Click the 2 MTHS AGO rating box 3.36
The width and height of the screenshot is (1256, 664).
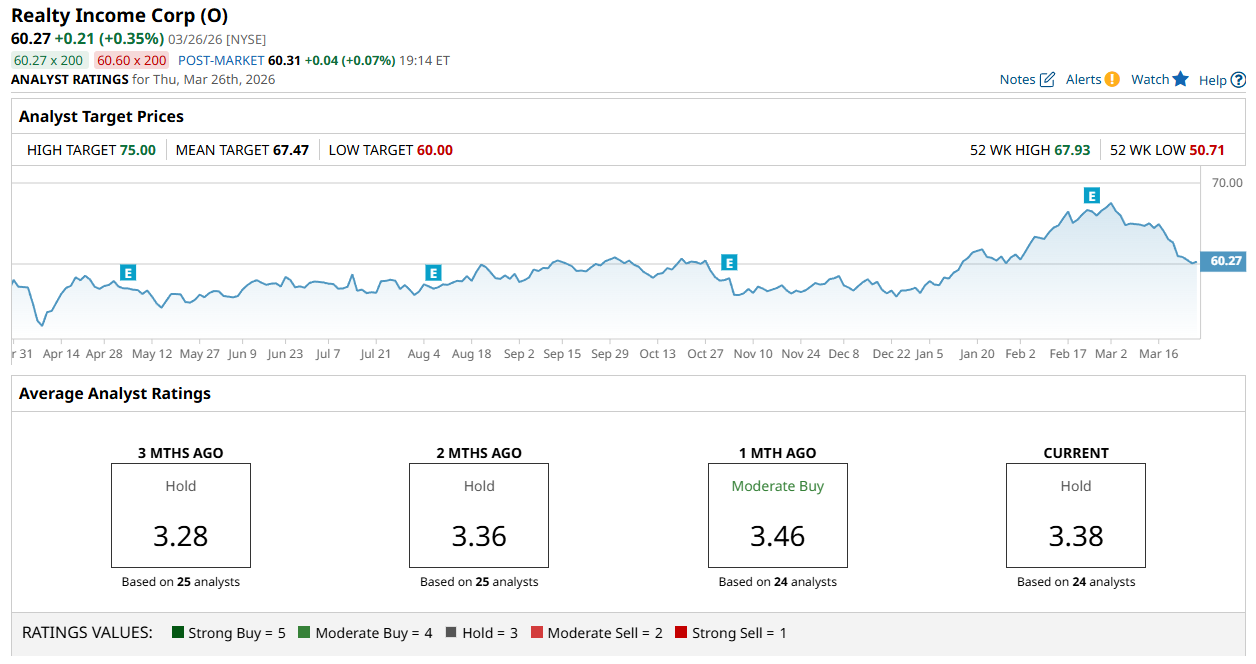(479, 515)
